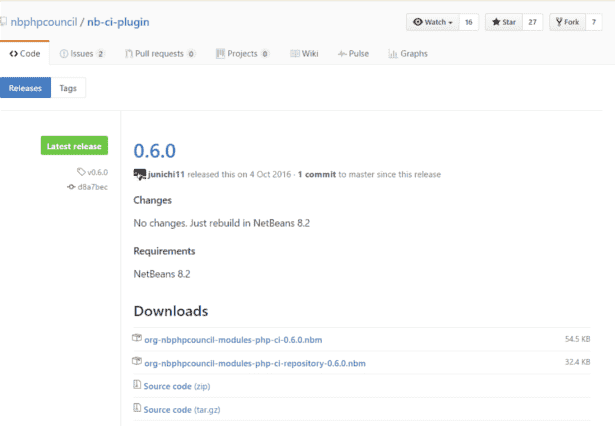Click the commit icon beside d8a7bec
The image size is (615, 426).
click(71, 187)
